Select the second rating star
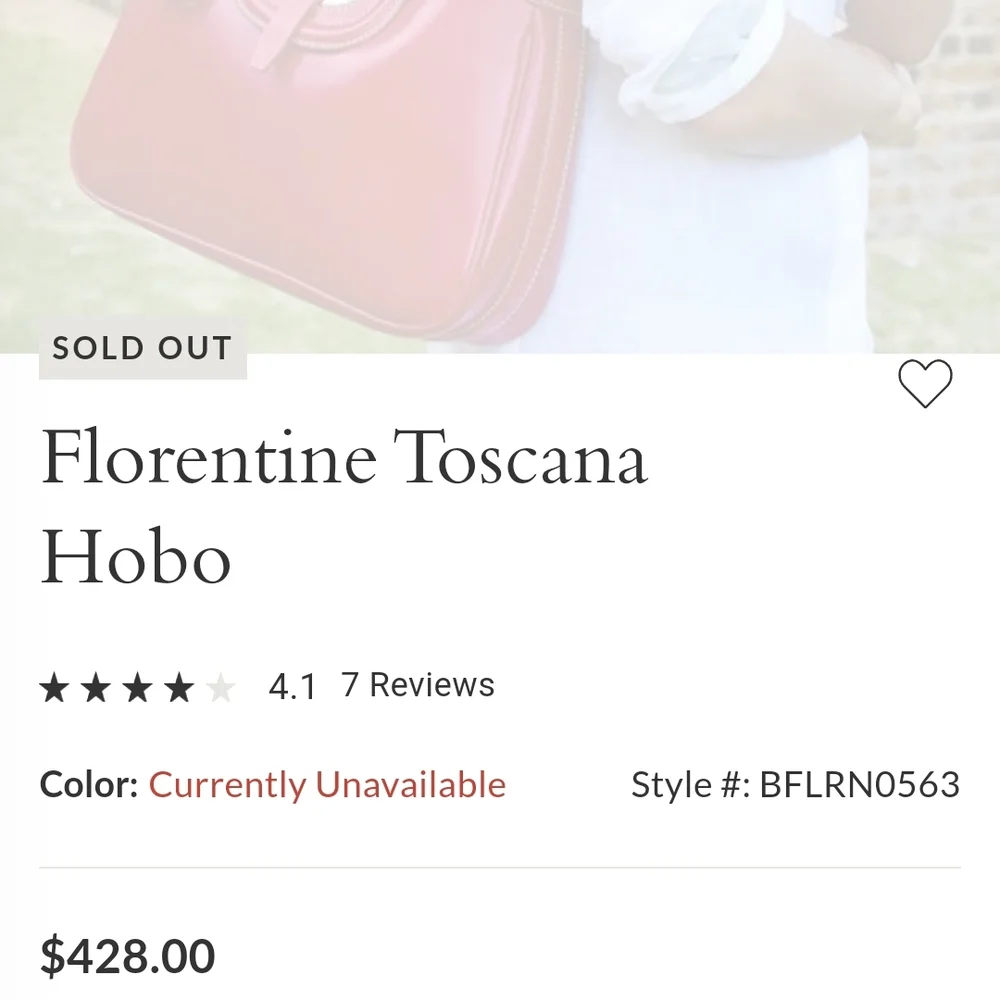 coord(98,686)
